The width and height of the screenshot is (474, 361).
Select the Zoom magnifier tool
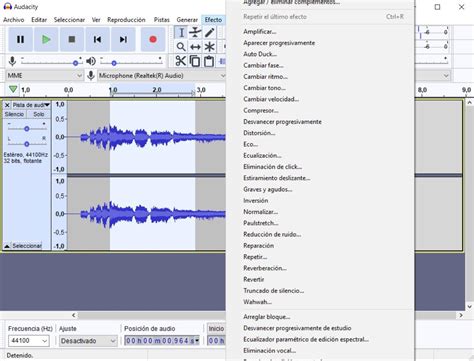tap(181, 47)
